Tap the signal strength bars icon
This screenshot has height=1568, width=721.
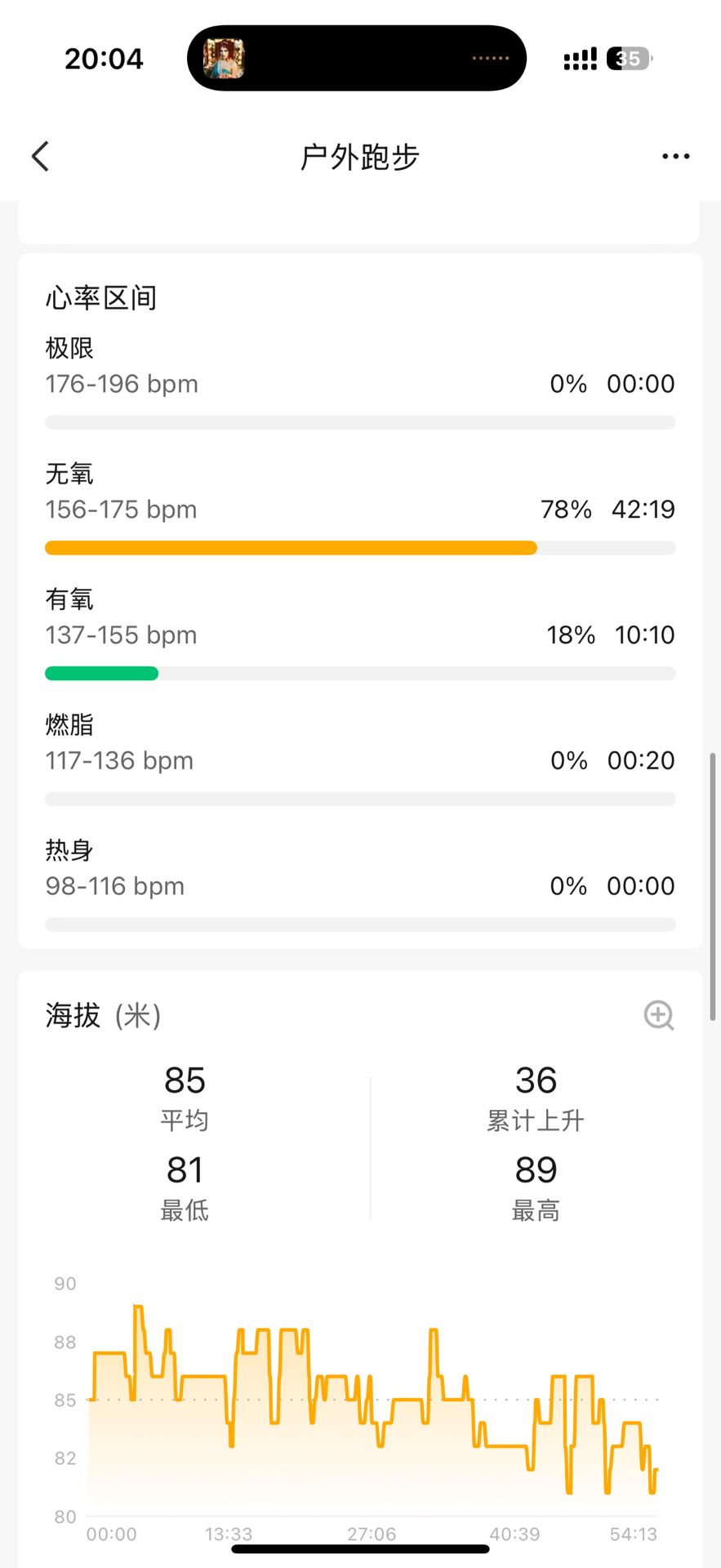click(x=580, y=59)
